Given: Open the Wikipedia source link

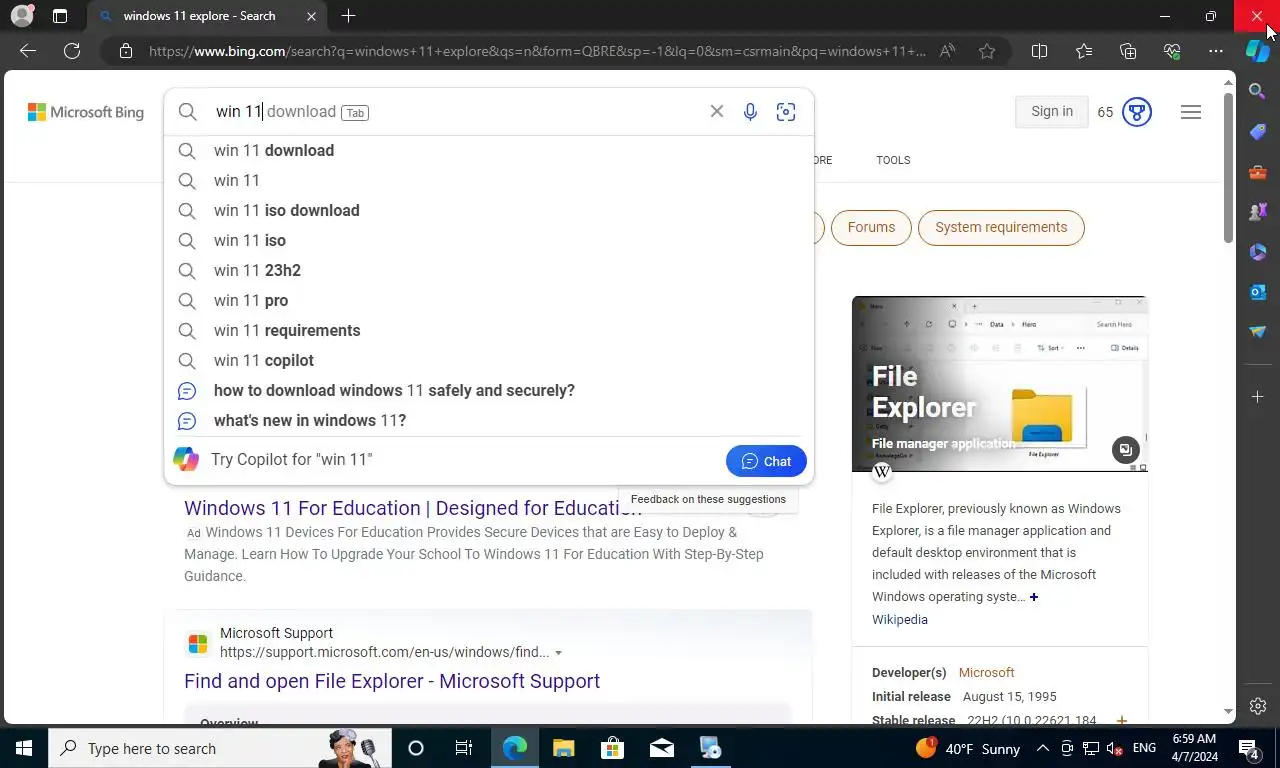Looking at the screenshot, I should [899, 619].
